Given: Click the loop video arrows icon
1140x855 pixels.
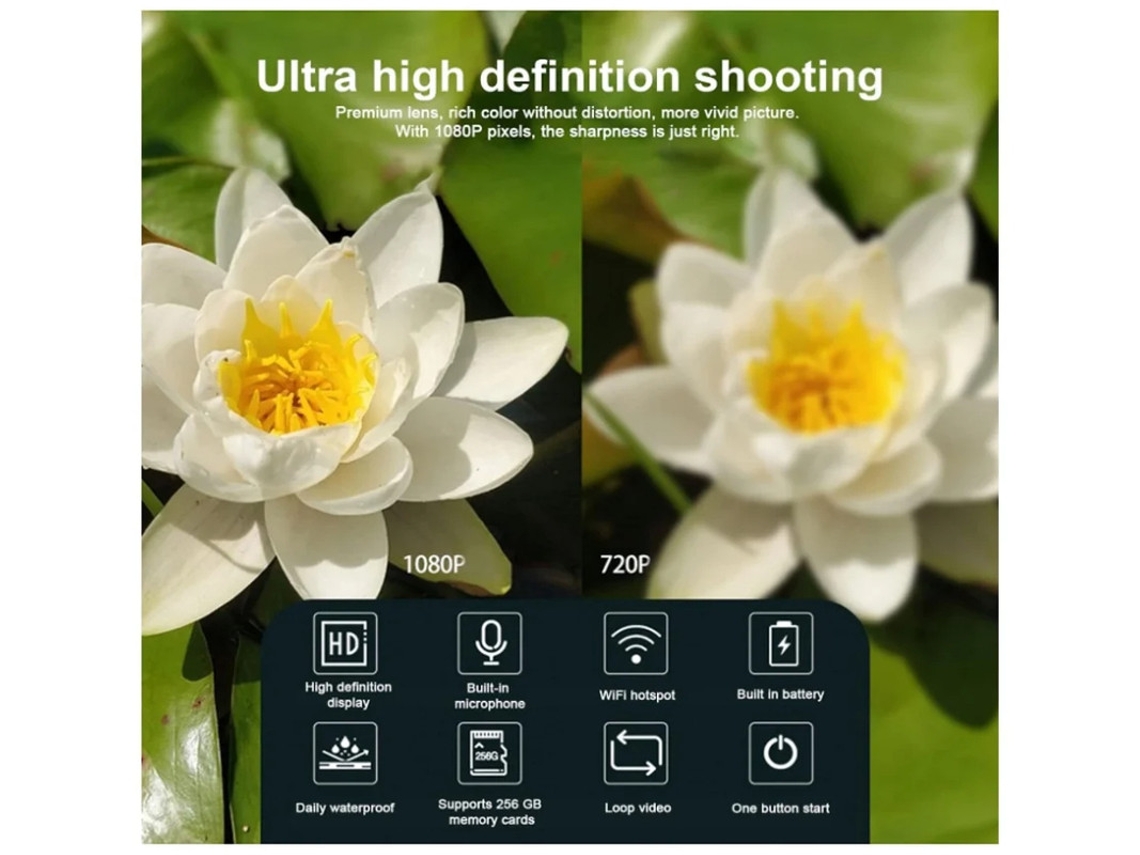Looking at the screenshot, I should tap(636, 753).
